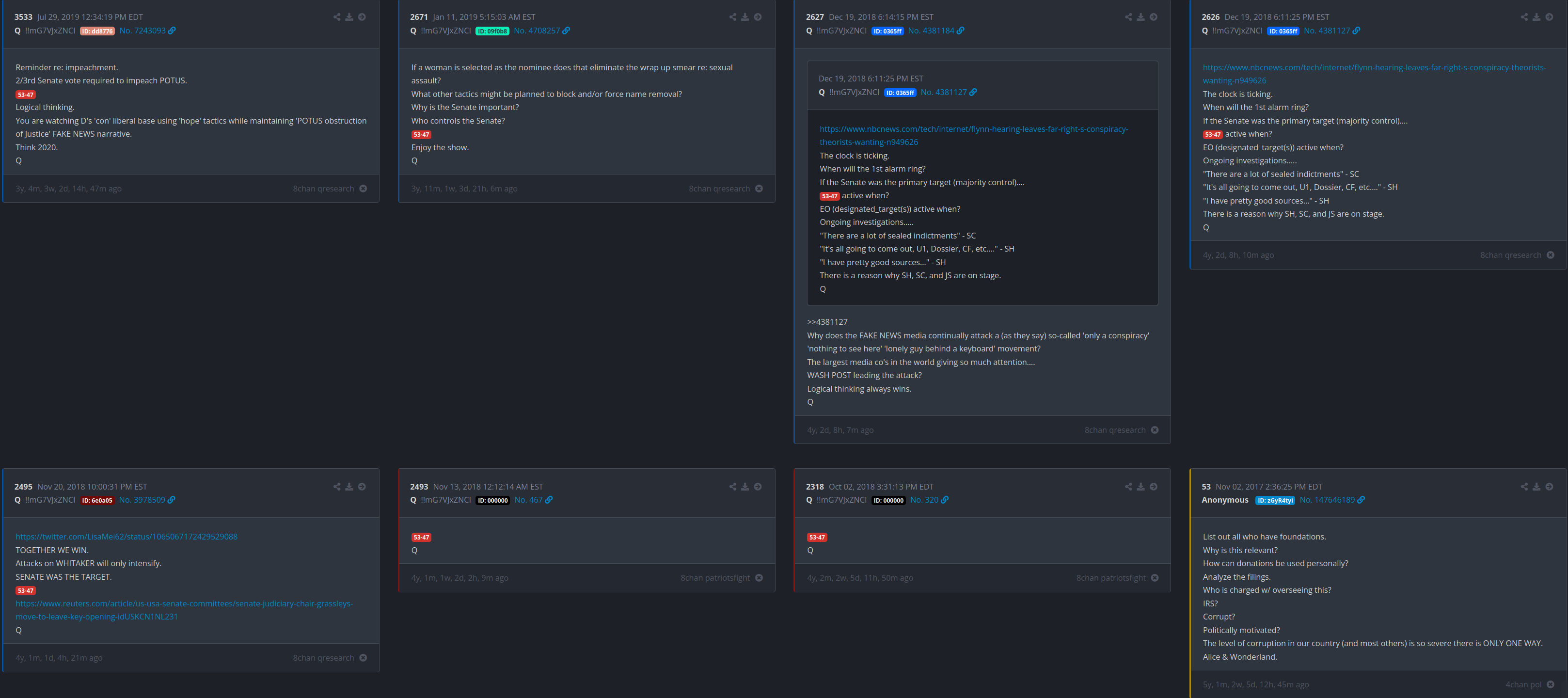Click ID: 0365ff badge on post 2626
Viewport: 1568px width, 698px height.
click(x=1283, y=31)
